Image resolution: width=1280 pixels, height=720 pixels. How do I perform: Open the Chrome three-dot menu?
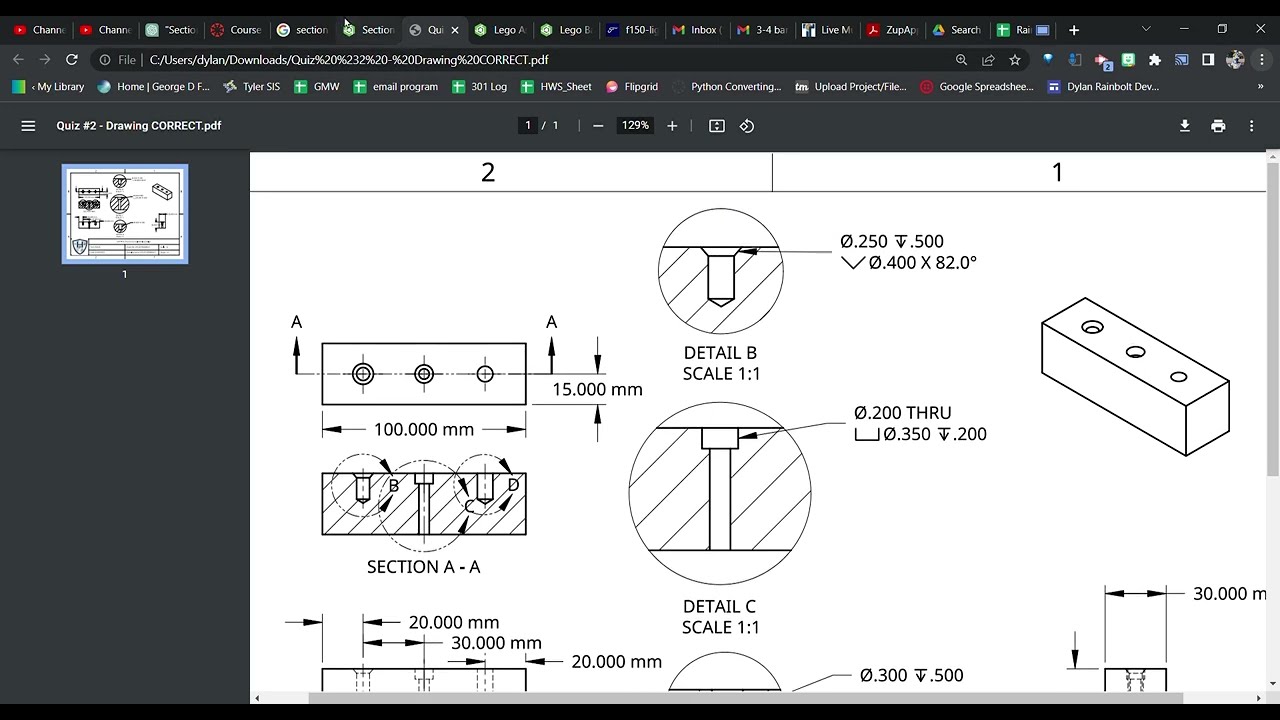click(x=1261, y=60)
